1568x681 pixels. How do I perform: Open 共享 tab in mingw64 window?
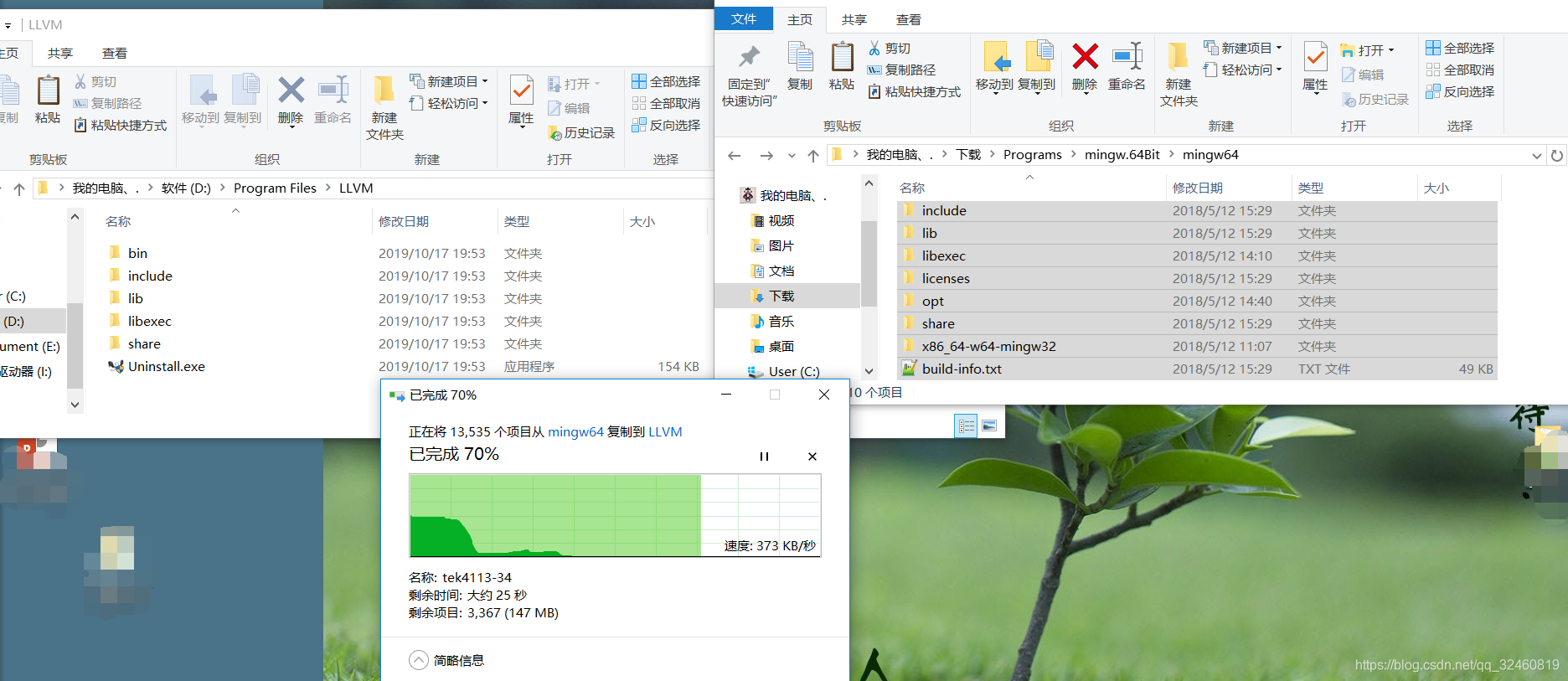tap(854, 19)
